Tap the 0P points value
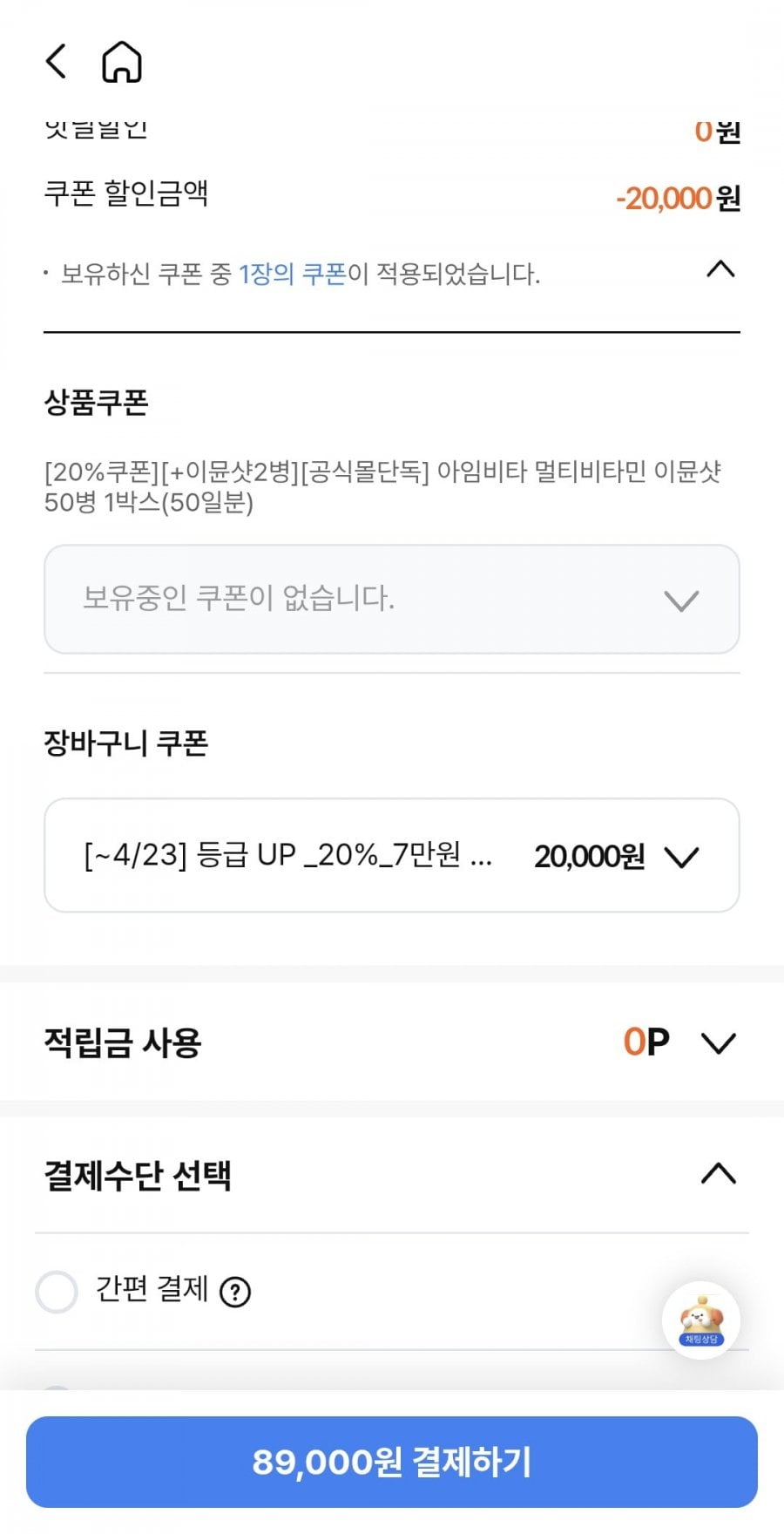 [x=645, y=1042]
